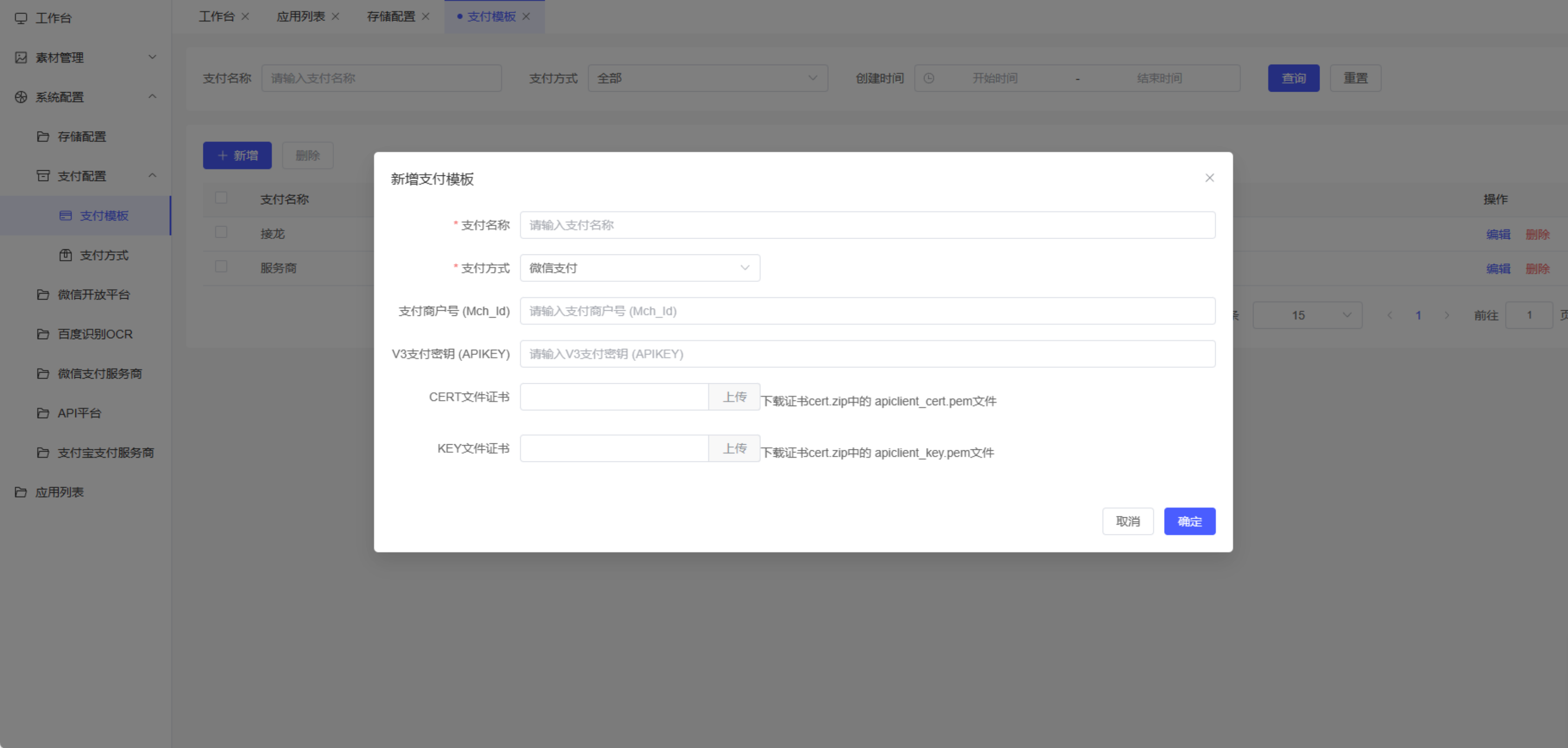1568x748 pixels.
Task: Click the 接龙 payment name cell
Action: [x=273, y=234]
